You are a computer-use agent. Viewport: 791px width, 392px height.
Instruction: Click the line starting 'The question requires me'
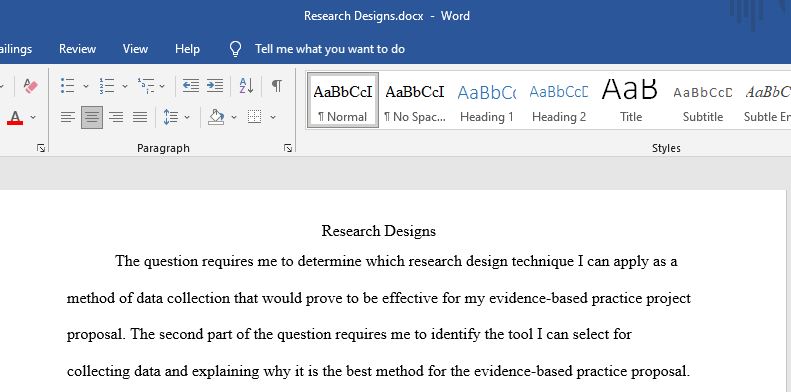pyautogui.click(x=396, y=262)
